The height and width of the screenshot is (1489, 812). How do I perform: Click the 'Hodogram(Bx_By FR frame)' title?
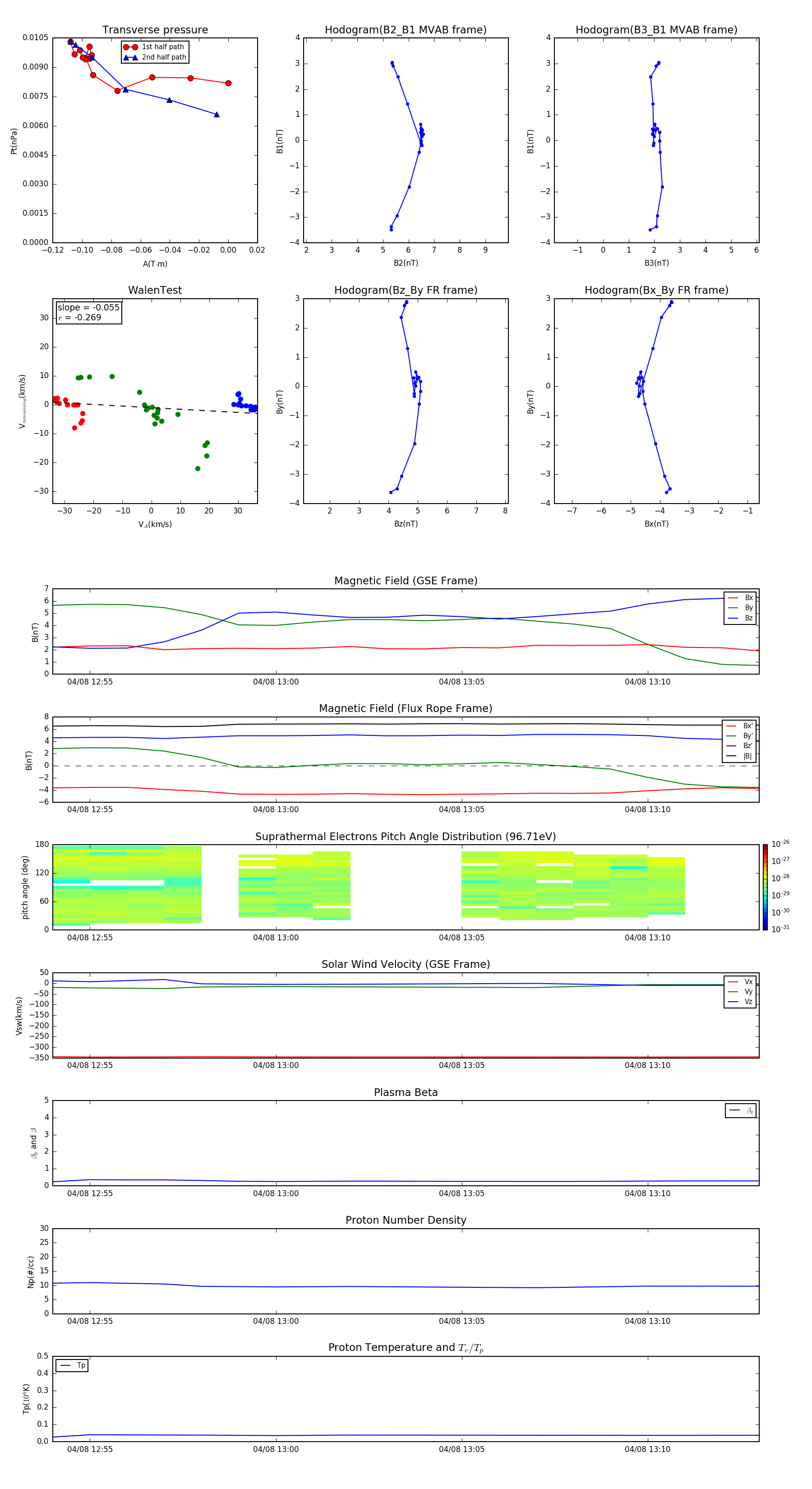pos(656,290)
